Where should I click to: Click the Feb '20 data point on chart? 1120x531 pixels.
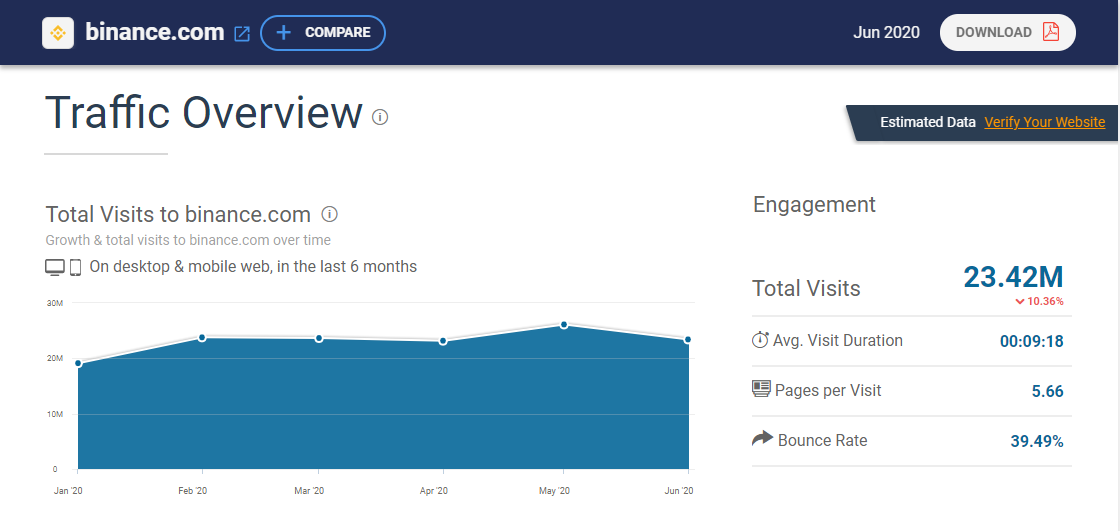(x=202, y=337)
